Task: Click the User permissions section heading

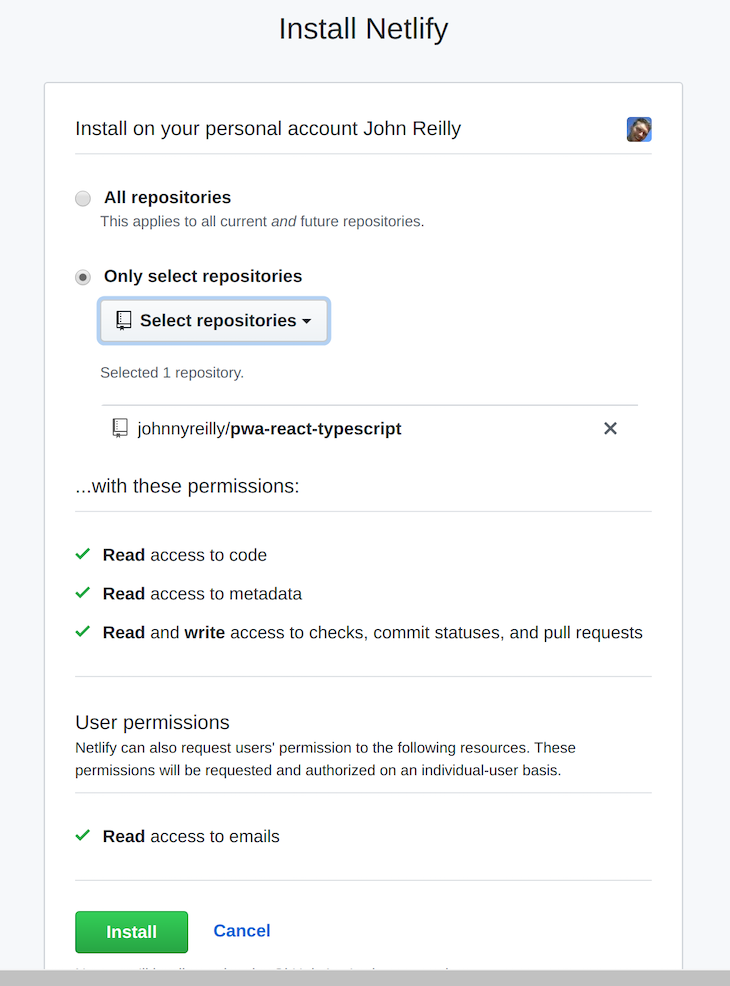Action: 152,722
